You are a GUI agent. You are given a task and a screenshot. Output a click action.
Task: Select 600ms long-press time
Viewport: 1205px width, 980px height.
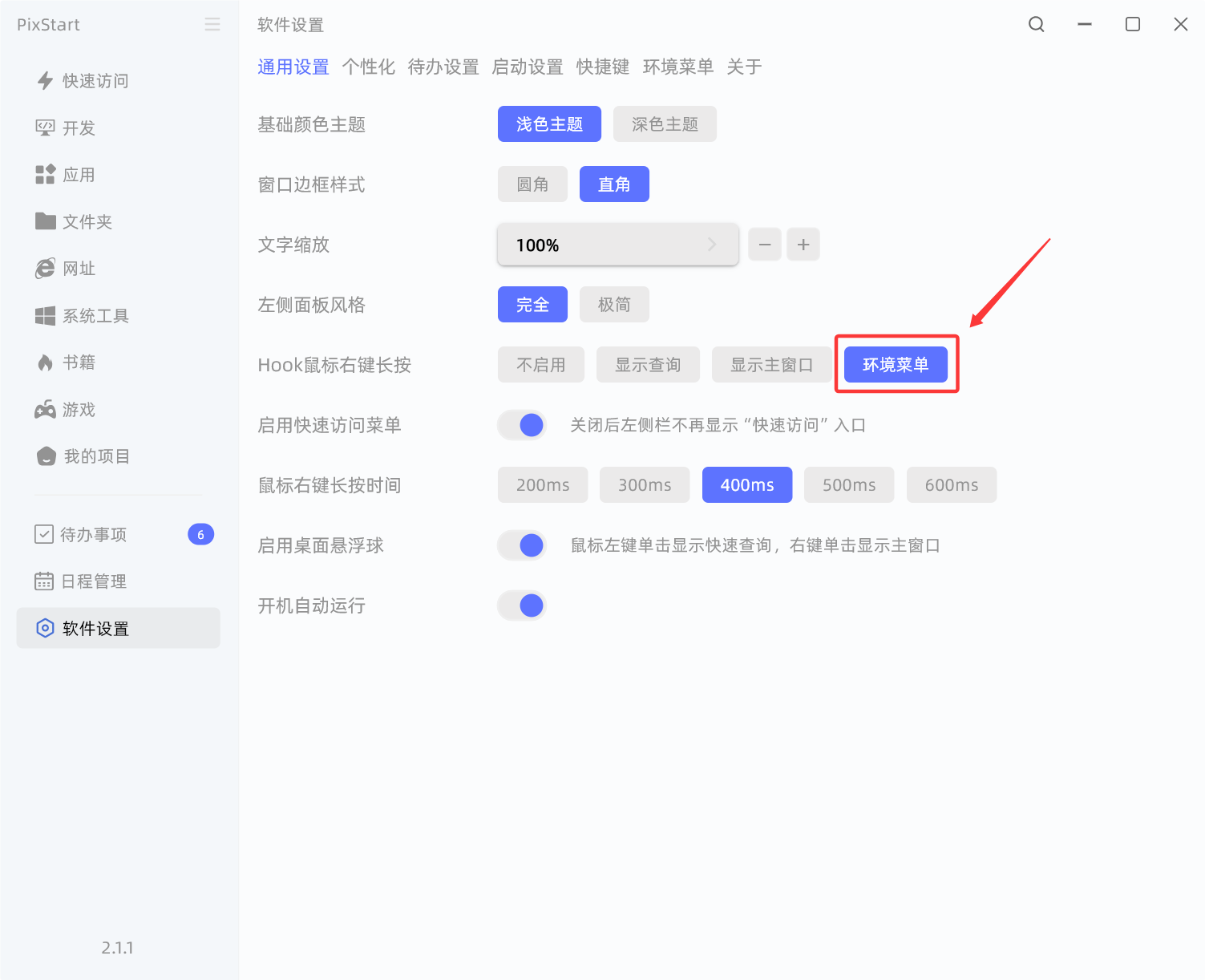952,485
